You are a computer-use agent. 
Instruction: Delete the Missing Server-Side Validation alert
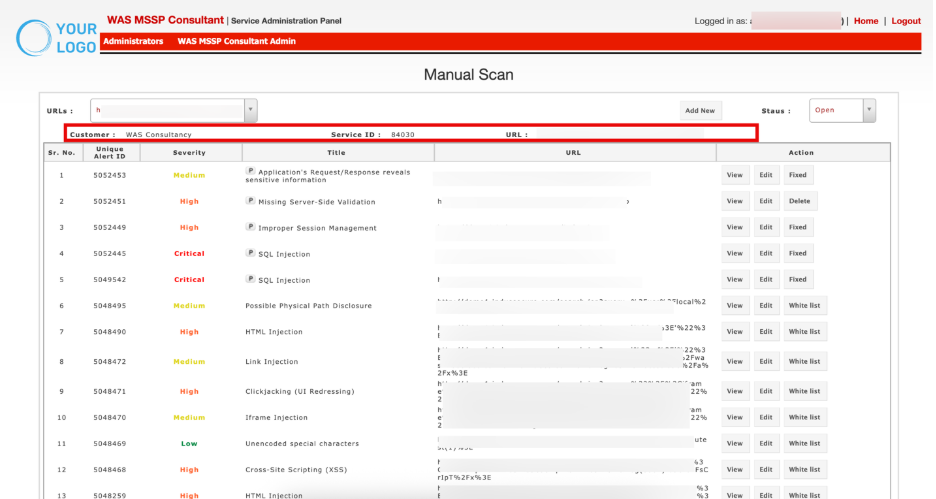coord(799,201)
